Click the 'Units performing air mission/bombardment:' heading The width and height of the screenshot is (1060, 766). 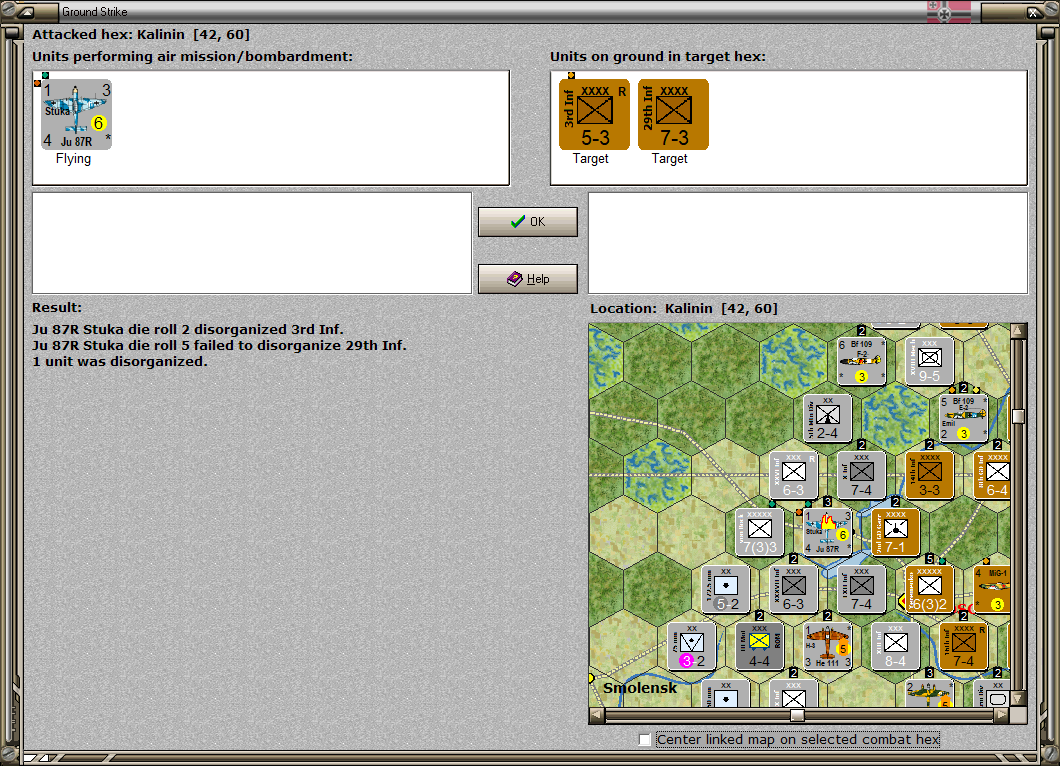[193, 57]
